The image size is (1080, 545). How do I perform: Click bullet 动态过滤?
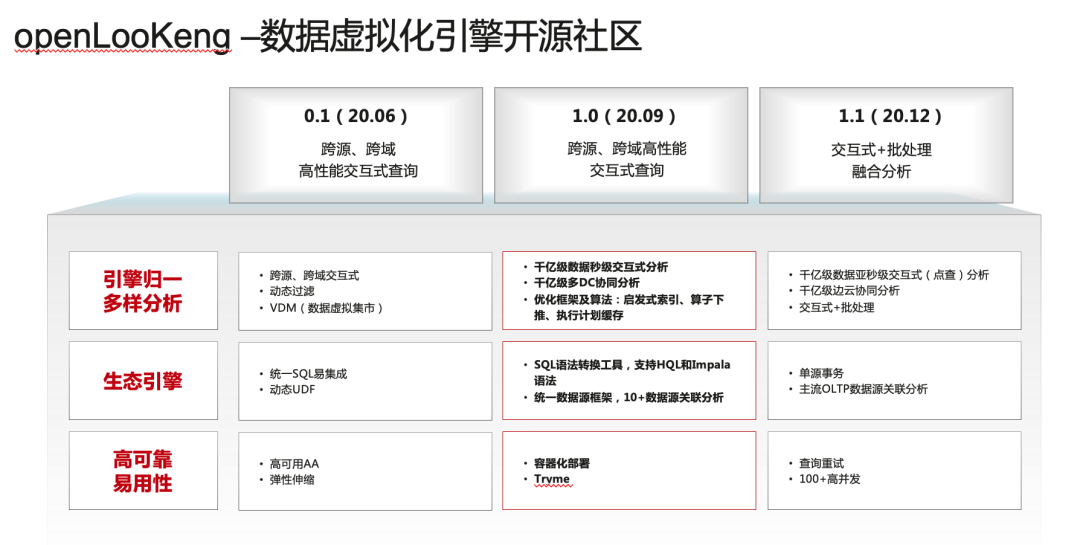coord(292,291)
